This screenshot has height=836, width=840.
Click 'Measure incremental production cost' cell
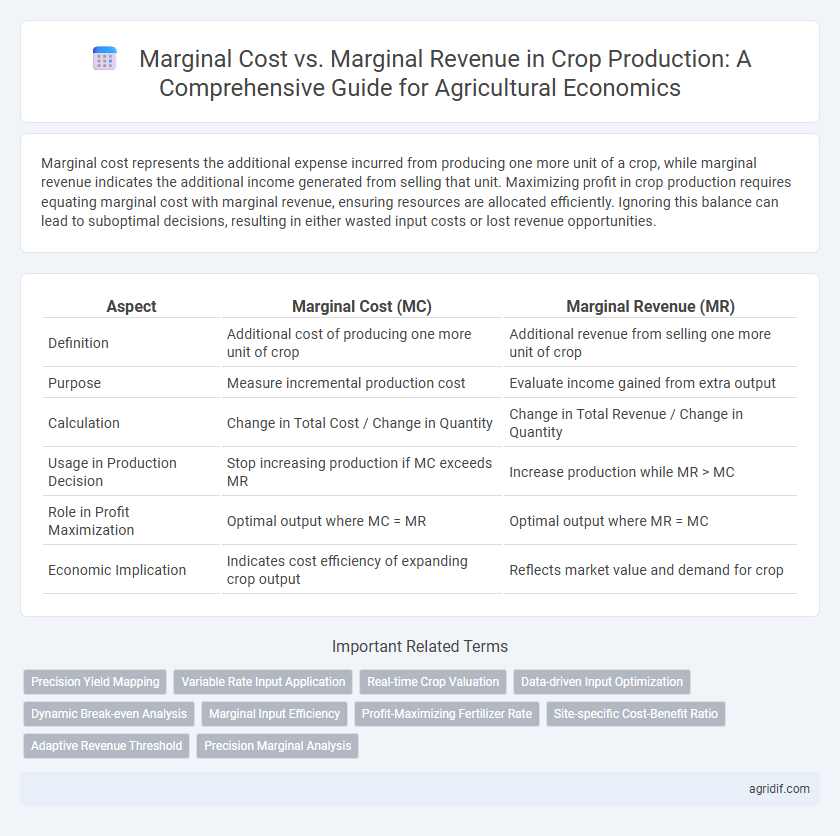pos(362,383)
